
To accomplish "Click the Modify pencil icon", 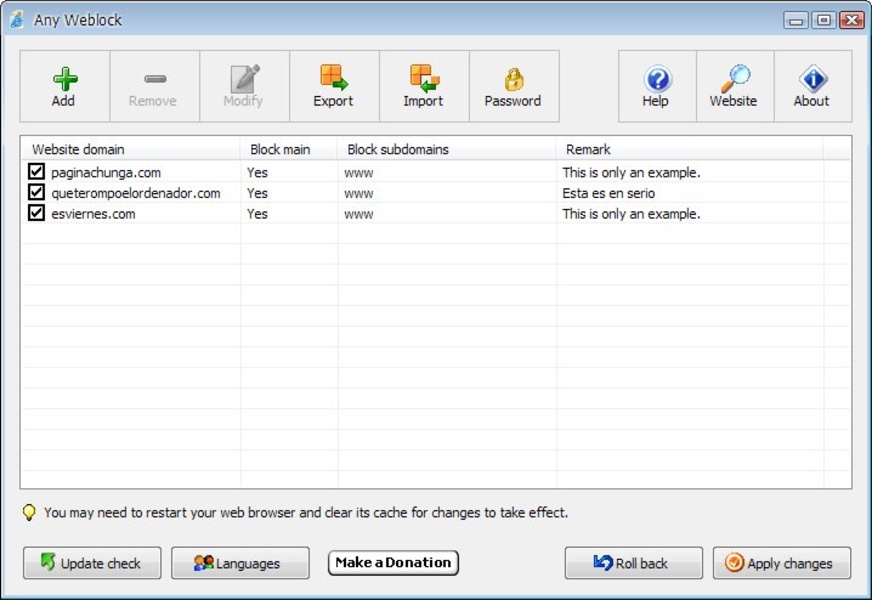I will pyautogui.click(x=243, y=85).
